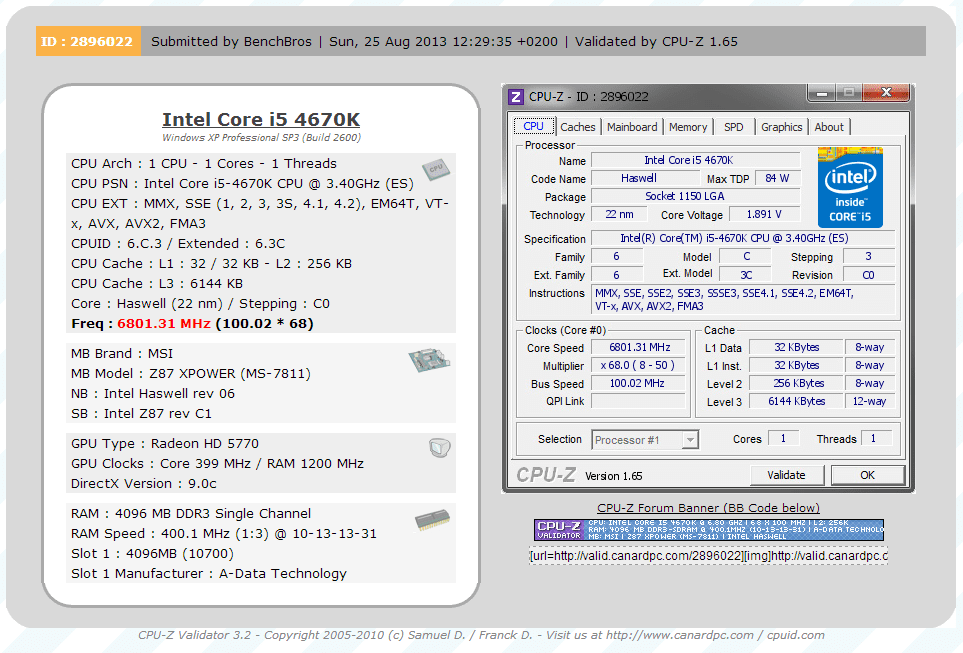Click the Validate button
This screenshot has width=963, height=653.
[786, 475]
